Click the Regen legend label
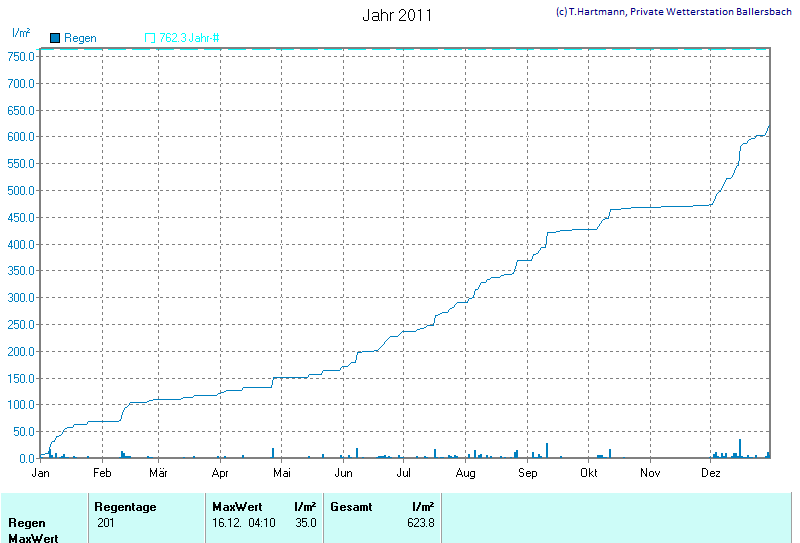Screen dimensions: 800x543 coord(80,38)
